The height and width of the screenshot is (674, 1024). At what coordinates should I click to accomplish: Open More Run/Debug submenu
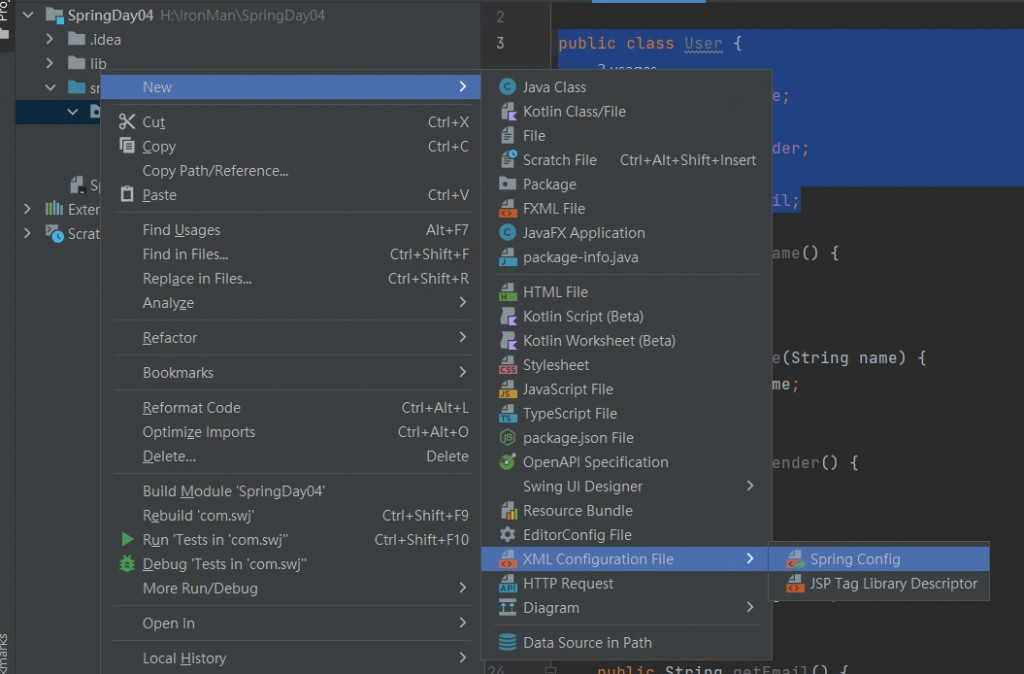tap(291, 588)
